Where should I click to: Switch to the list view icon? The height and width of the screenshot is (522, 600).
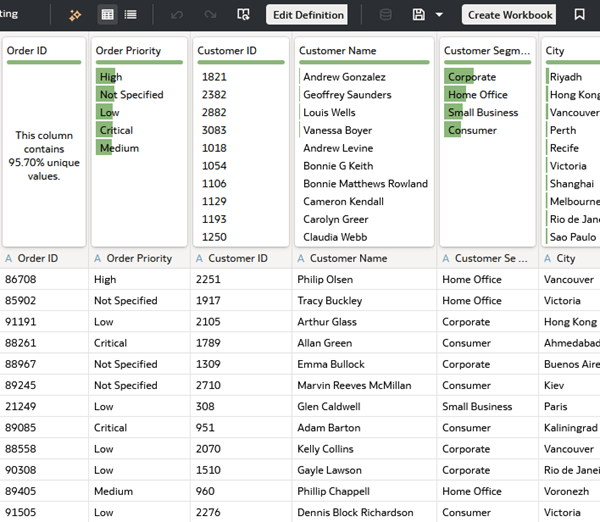point(130,15)
